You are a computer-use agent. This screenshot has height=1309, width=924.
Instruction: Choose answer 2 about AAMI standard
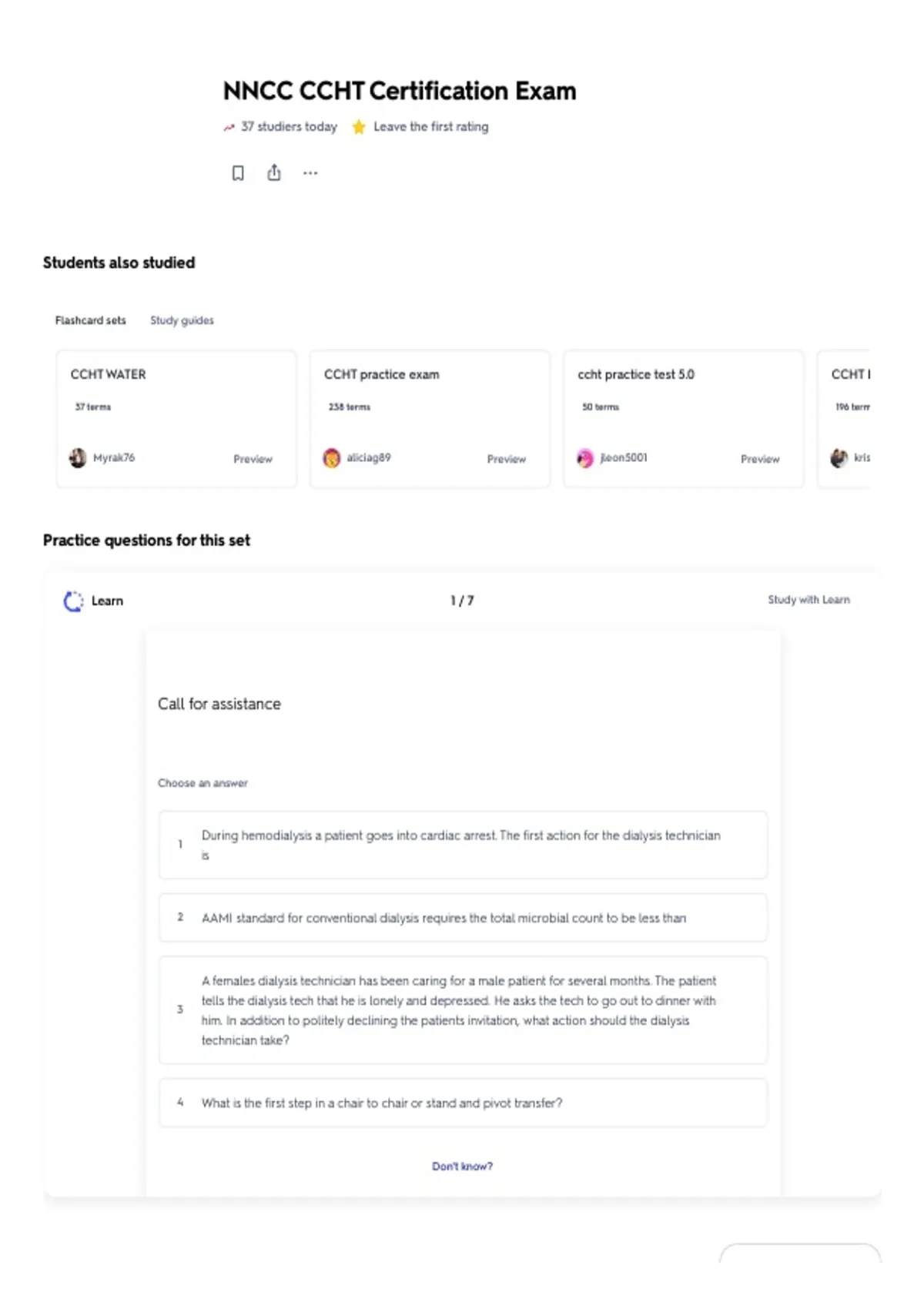(463, 918)
